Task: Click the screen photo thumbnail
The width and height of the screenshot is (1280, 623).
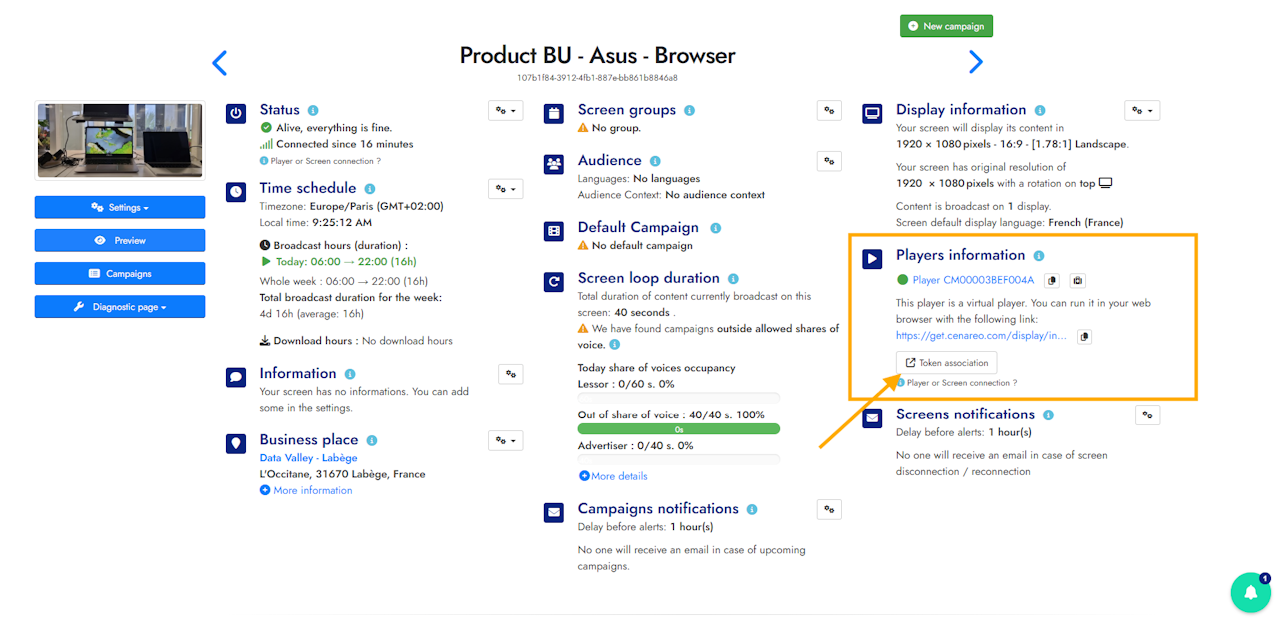Action: (x=120, y=140)
